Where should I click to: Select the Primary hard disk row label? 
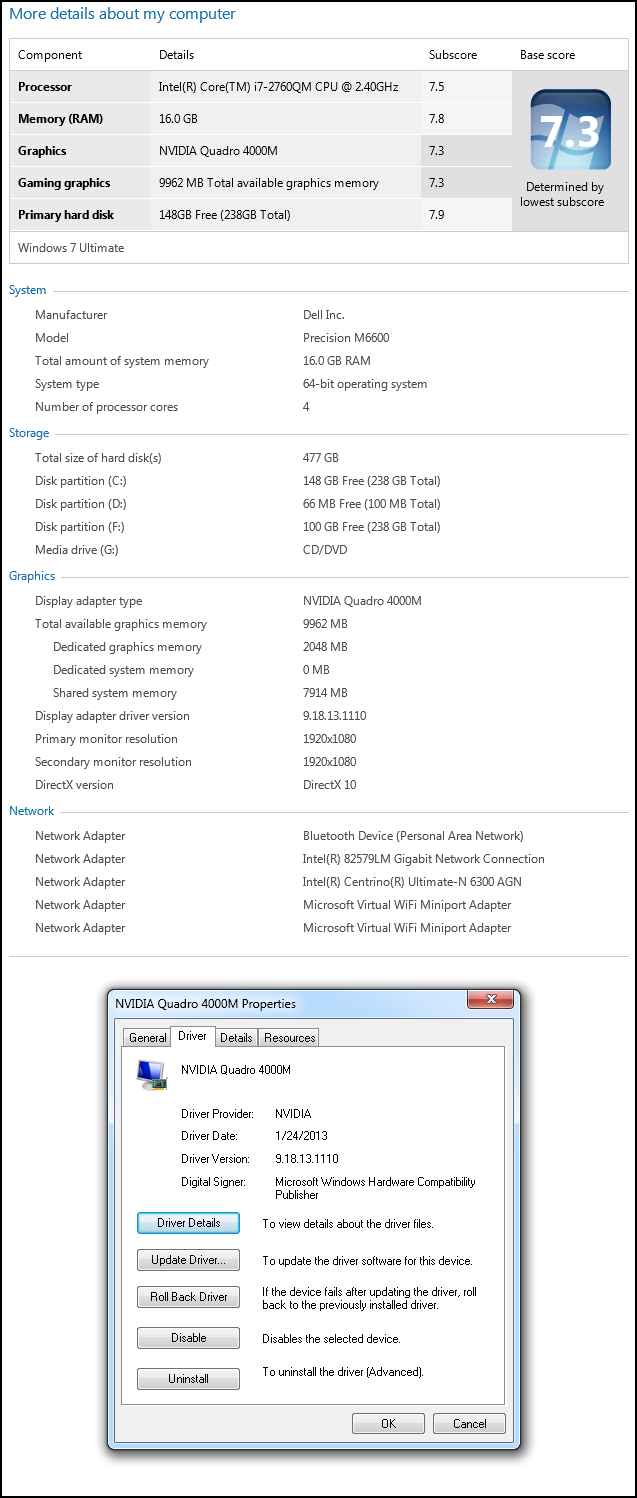[66, 215]
